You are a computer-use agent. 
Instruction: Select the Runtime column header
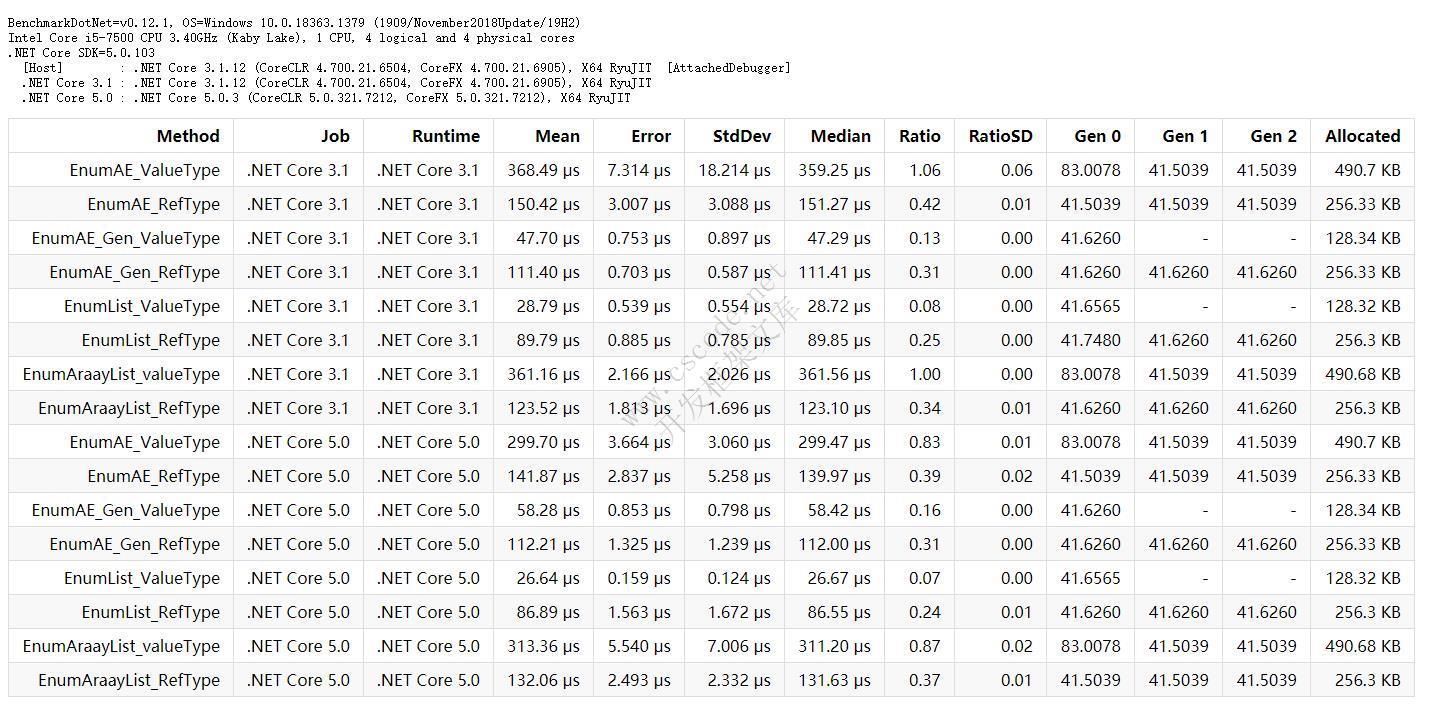(445, 136)
